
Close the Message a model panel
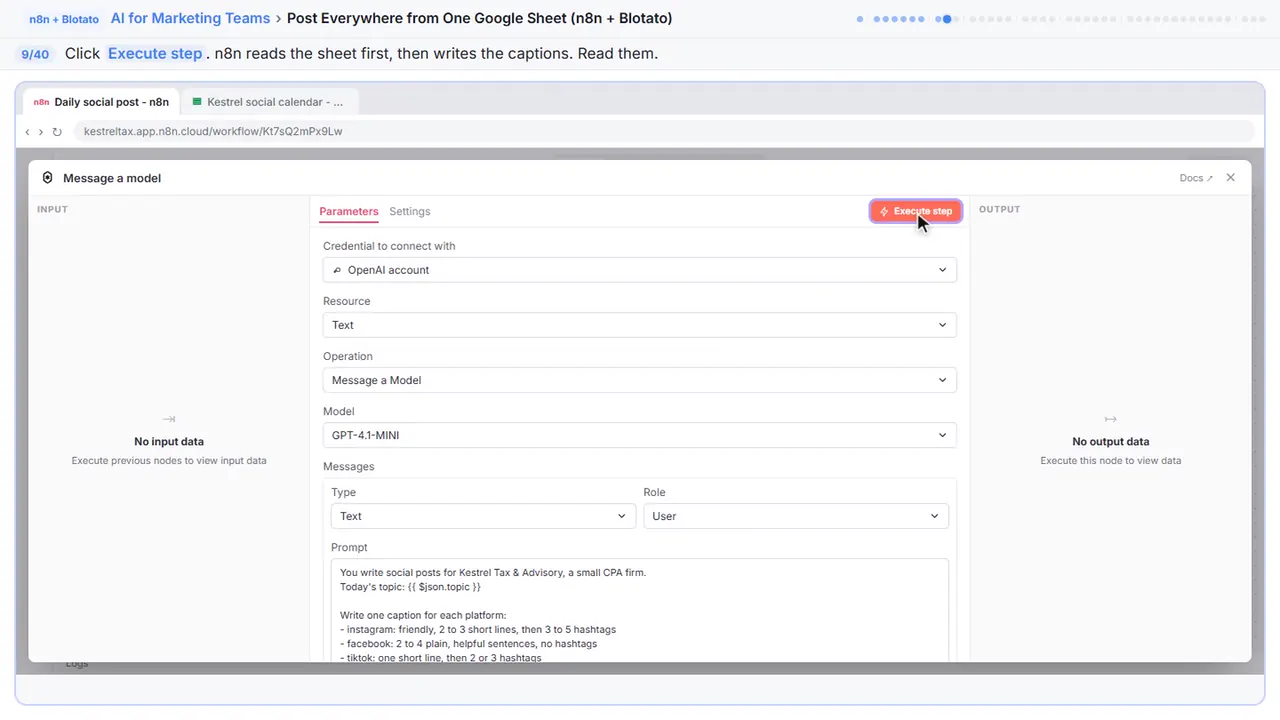coord(1230,177)
